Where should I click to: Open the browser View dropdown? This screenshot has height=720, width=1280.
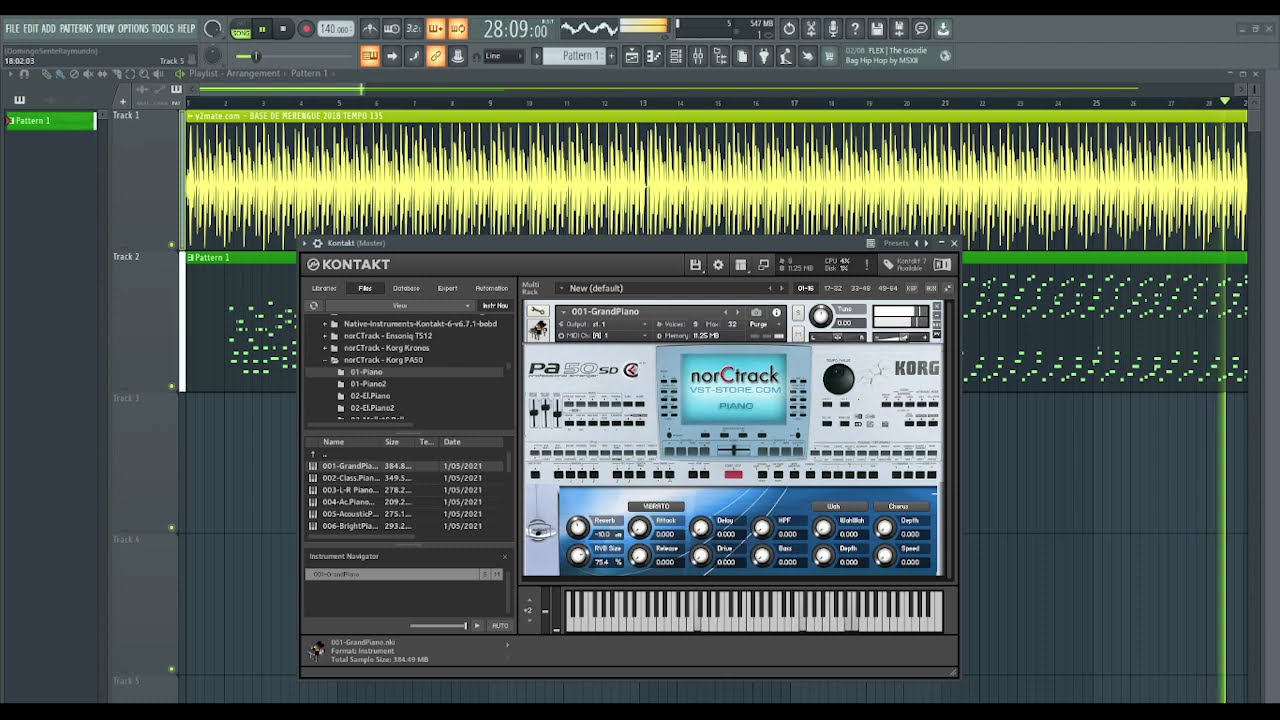400,306
